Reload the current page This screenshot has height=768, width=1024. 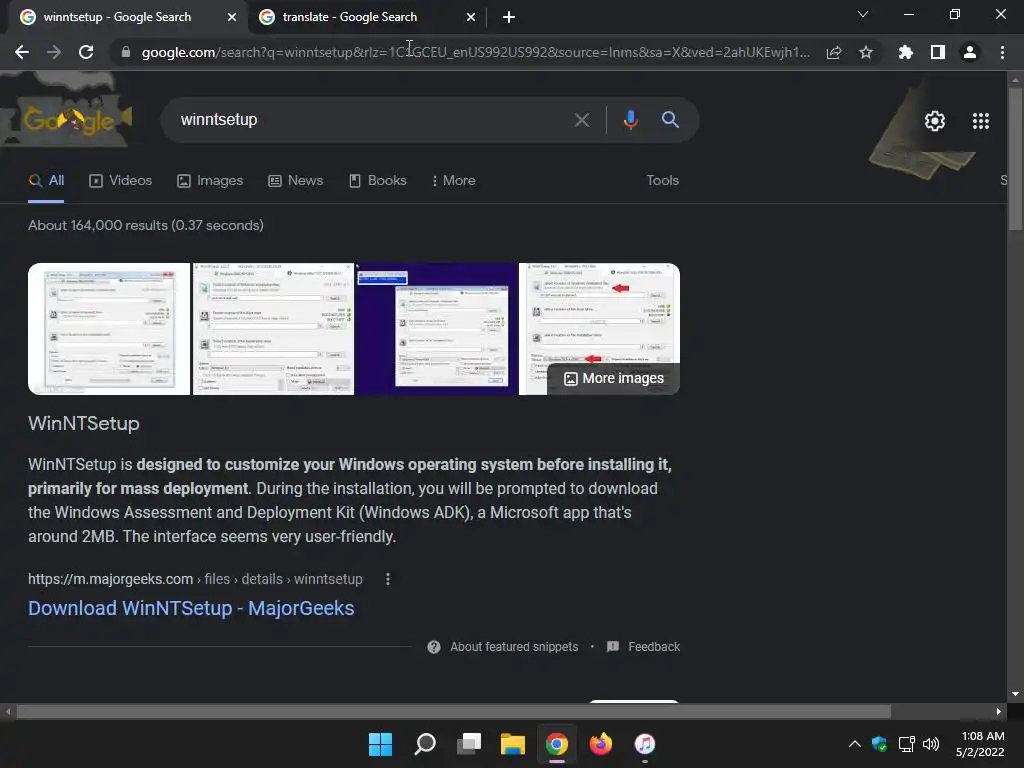click(86, 52)
